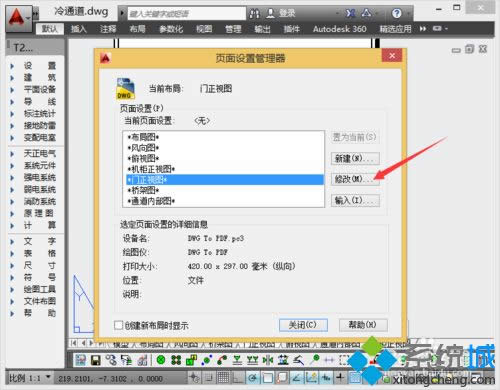Select *桥架图* in page setup list
Screen dimensions: 500x390
(225, 190)
